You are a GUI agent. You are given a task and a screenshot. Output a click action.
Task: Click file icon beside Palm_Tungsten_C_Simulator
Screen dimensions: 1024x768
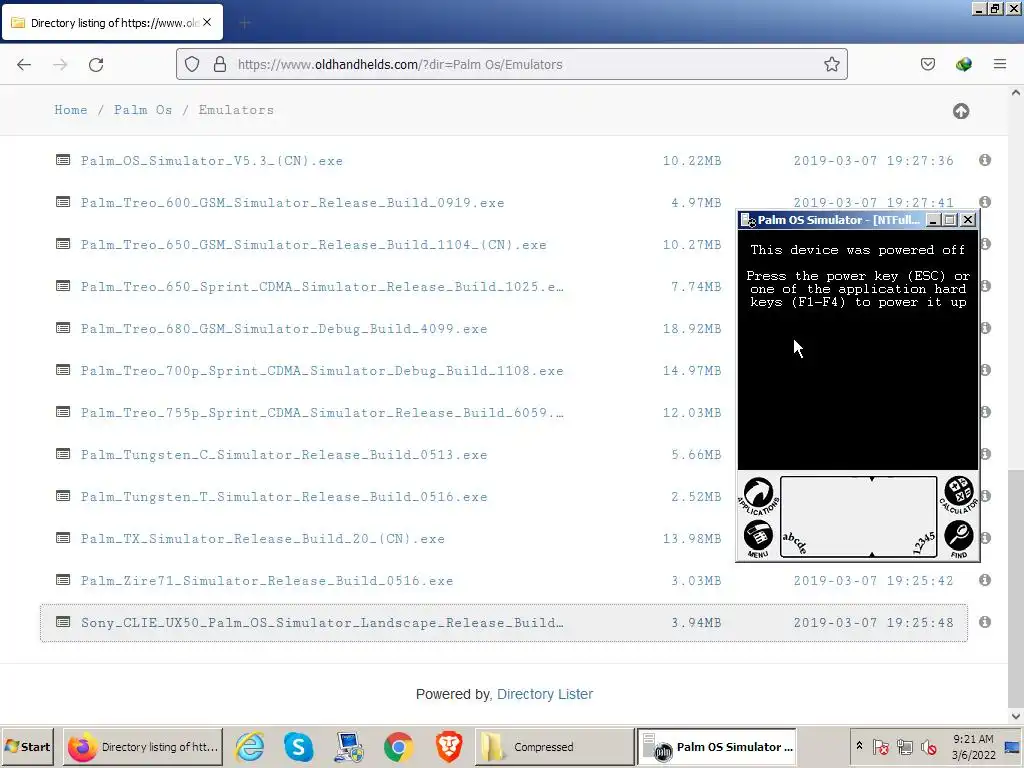tap(63, 454)
